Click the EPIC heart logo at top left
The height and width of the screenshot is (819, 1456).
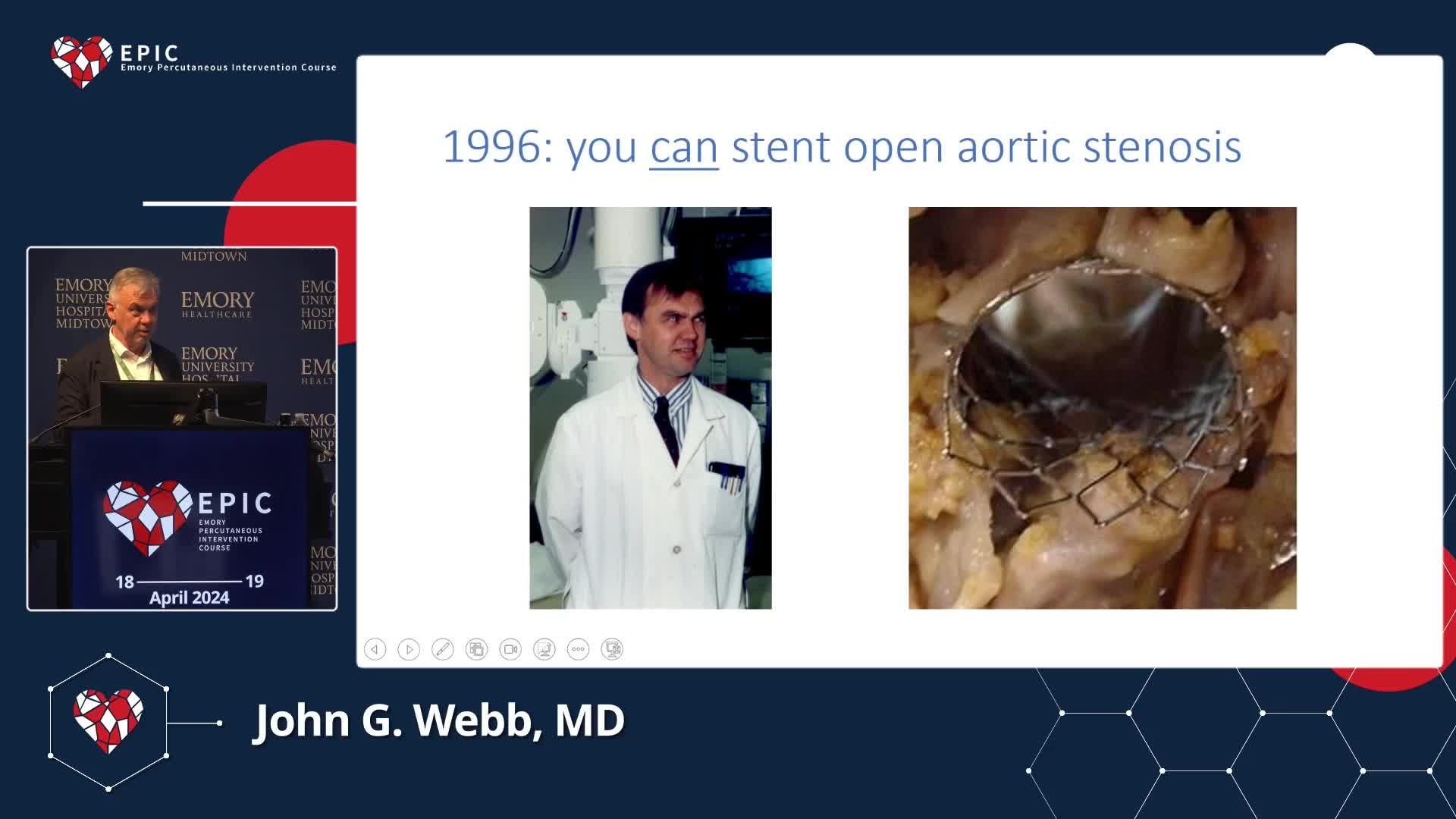81,61
